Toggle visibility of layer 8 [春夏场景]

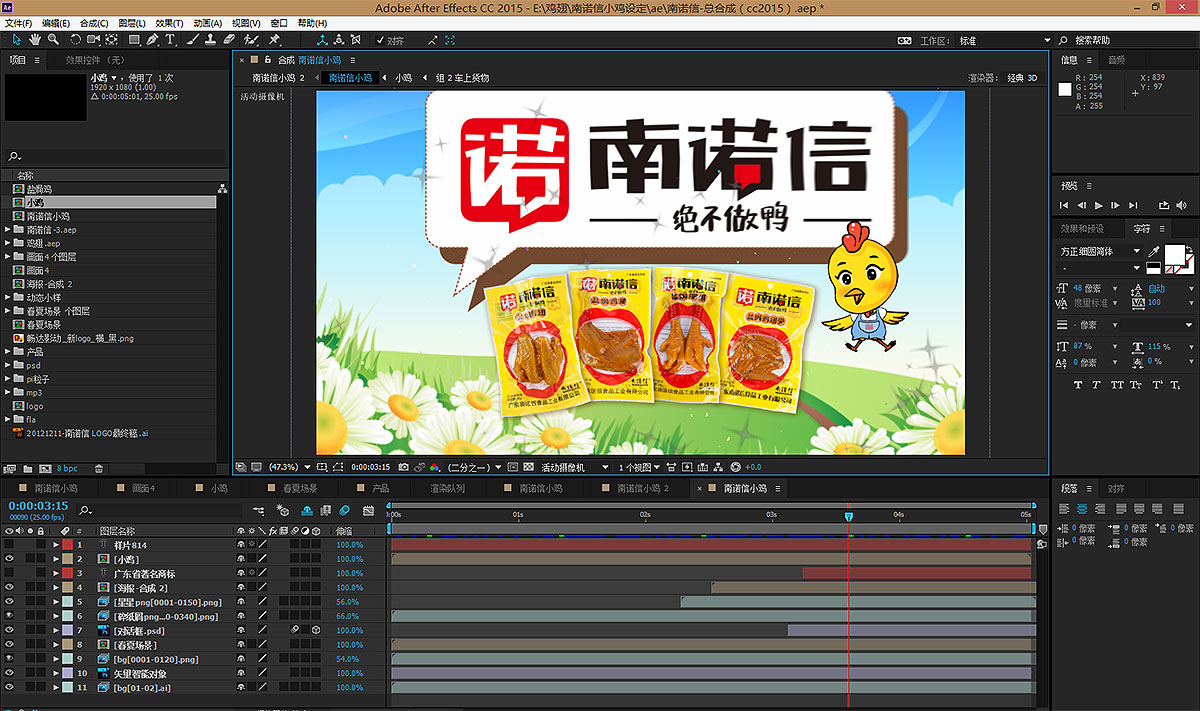coord(10,645)
